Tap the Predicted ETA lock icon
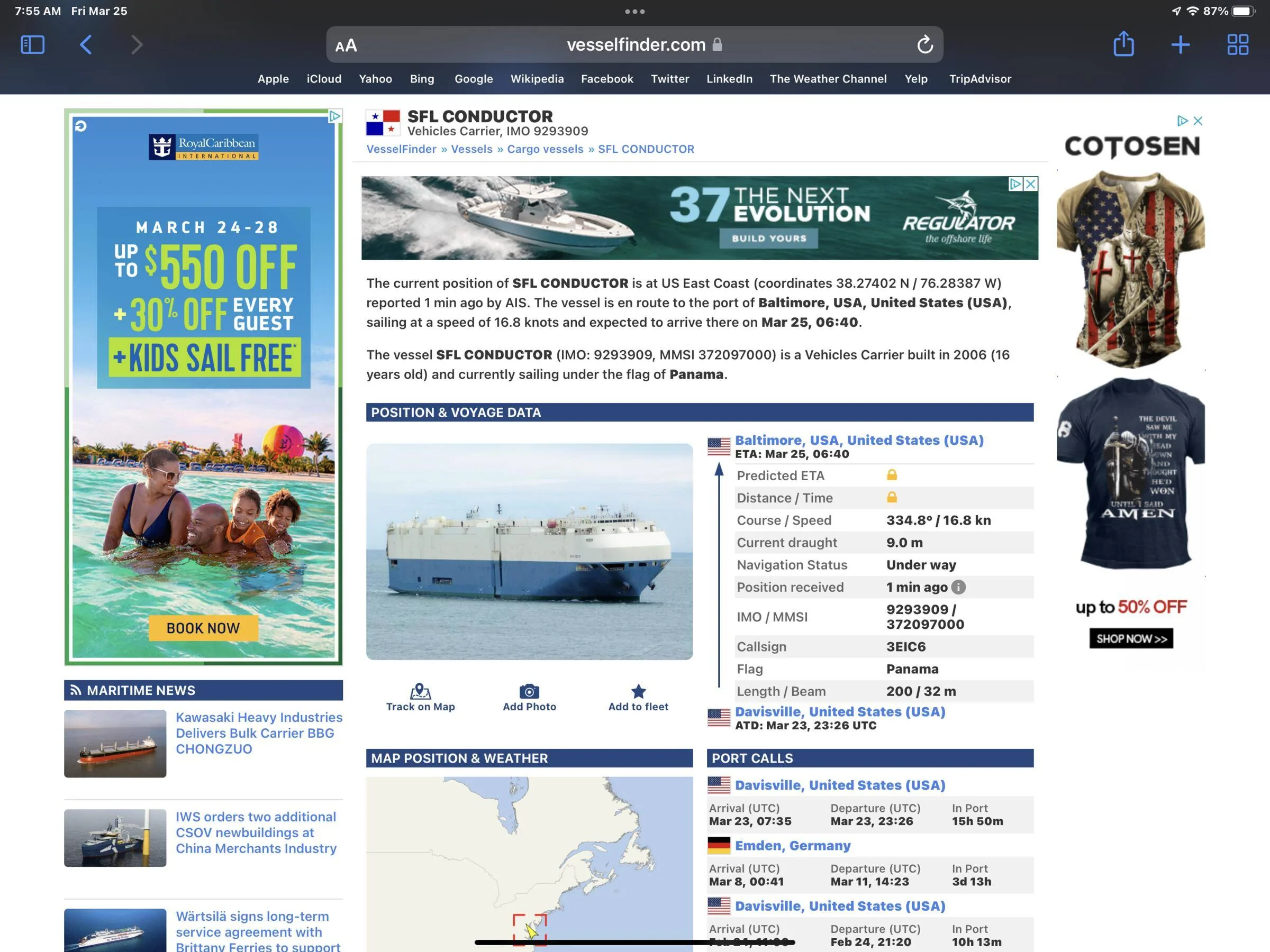Viewport: 1270px width, 952px height. pos(892,474)
